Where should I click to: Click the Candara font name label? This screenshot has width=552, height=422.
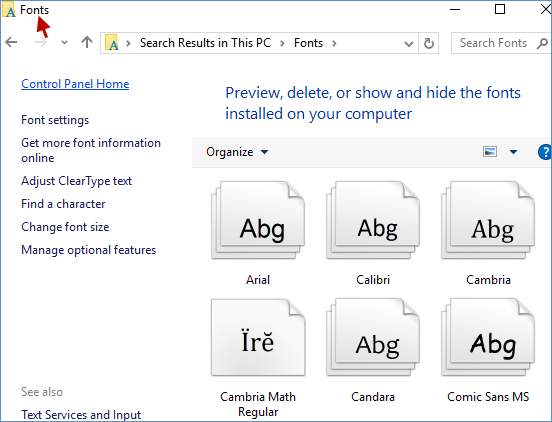click(x=373, y=397)
